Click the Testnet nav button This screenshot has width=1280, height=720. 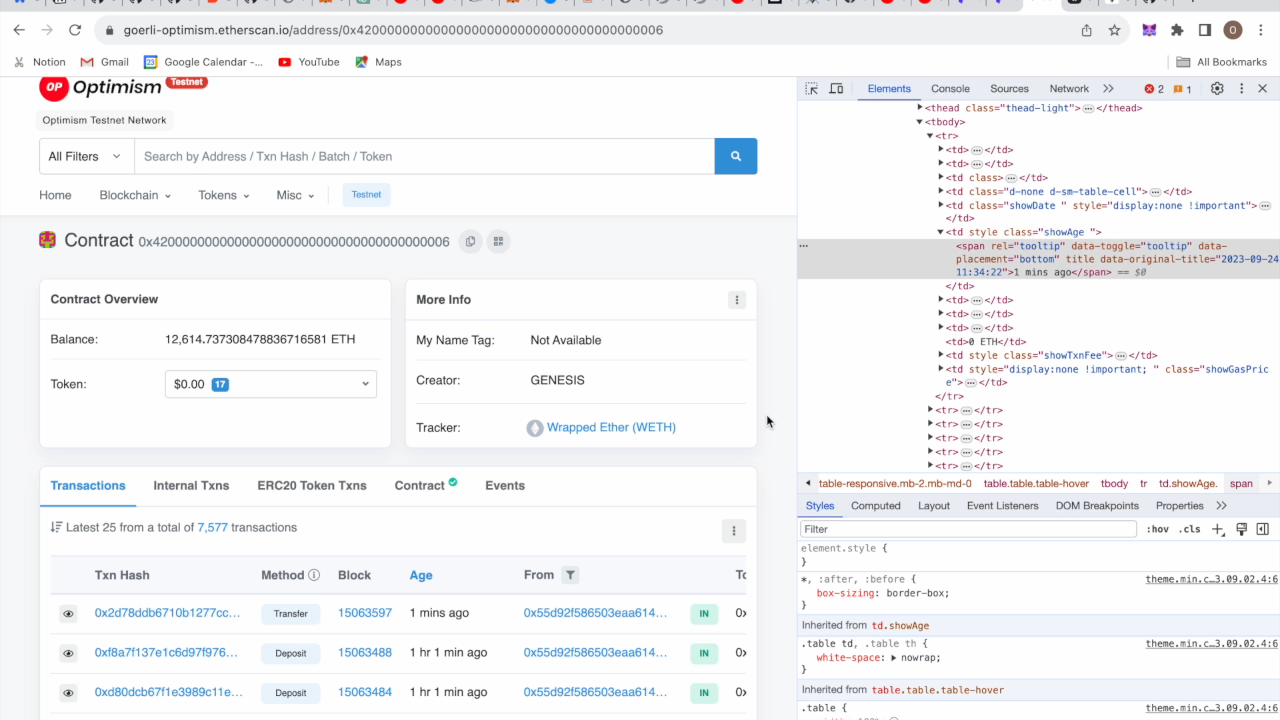point(366,195)
